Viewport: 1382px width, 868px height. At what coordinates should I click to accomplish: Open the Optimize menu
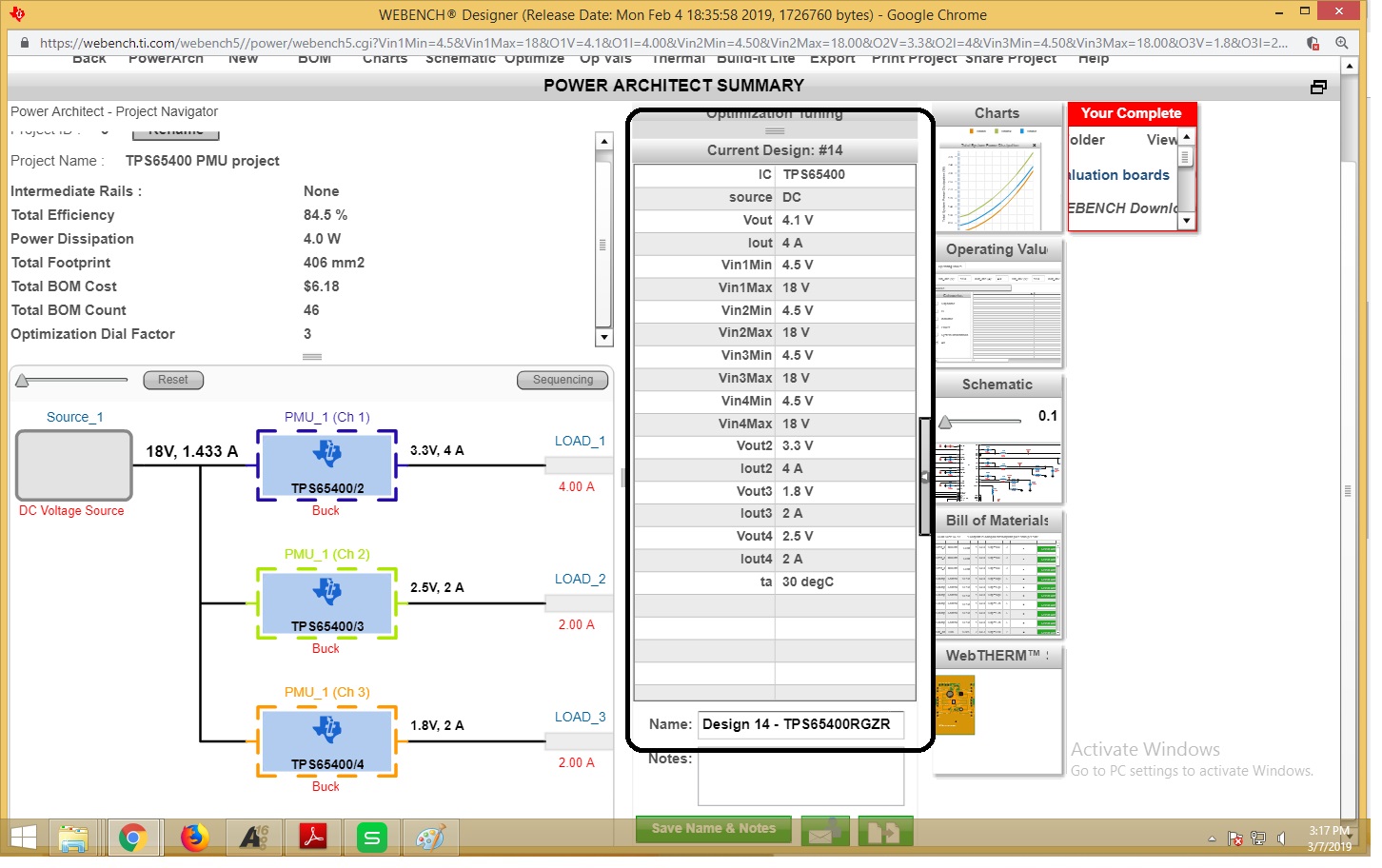pos(534,58)
